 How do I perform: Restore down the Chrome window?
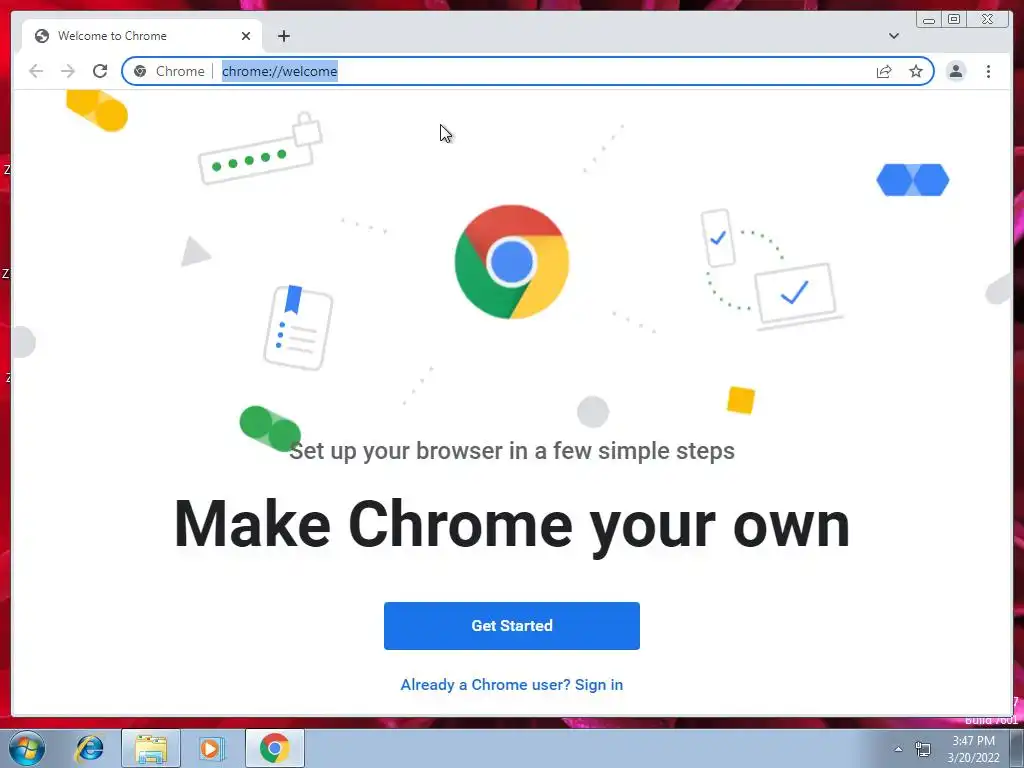[x=954, y=20]
